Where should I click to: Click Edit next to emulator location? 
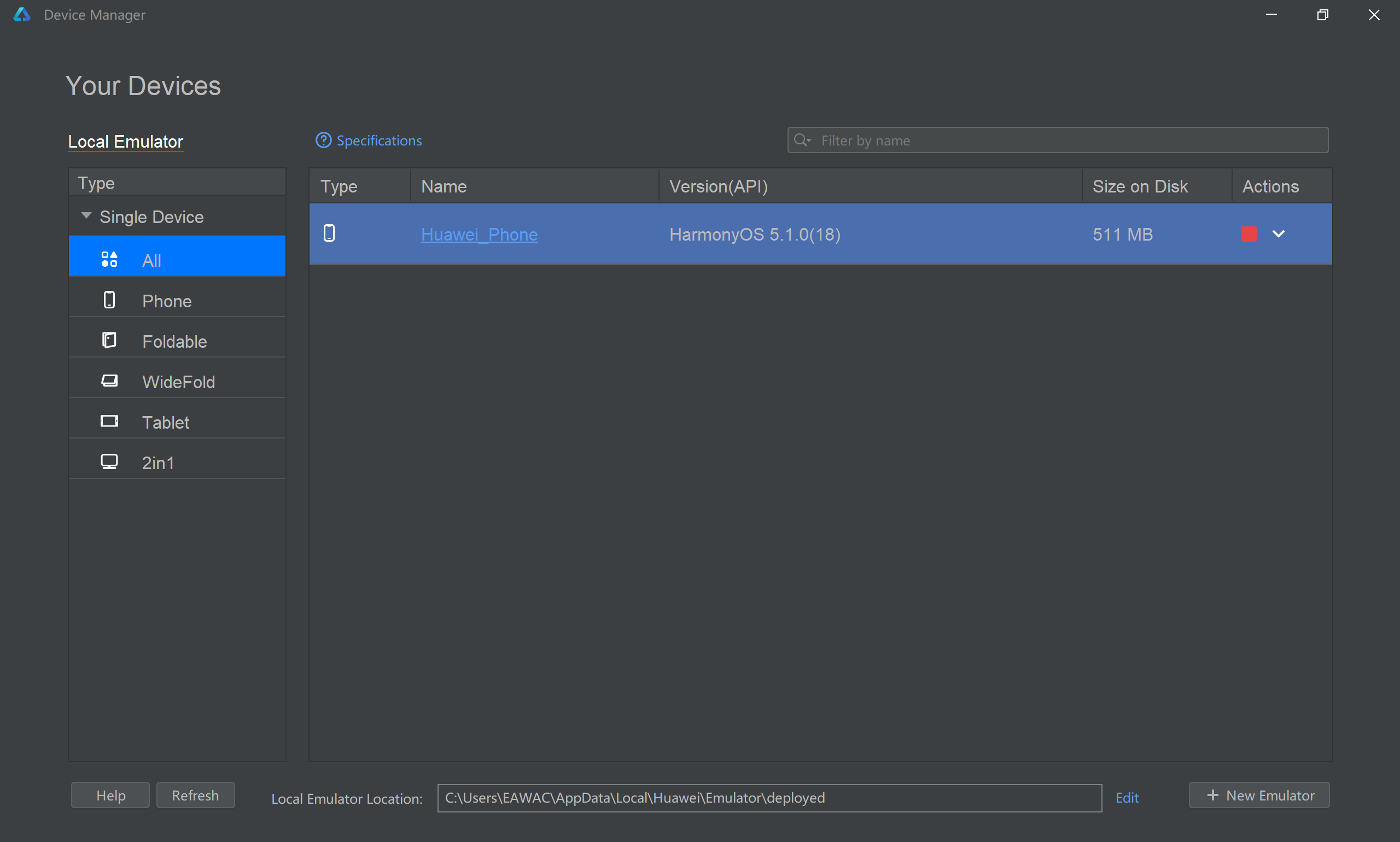[1127, 798]
